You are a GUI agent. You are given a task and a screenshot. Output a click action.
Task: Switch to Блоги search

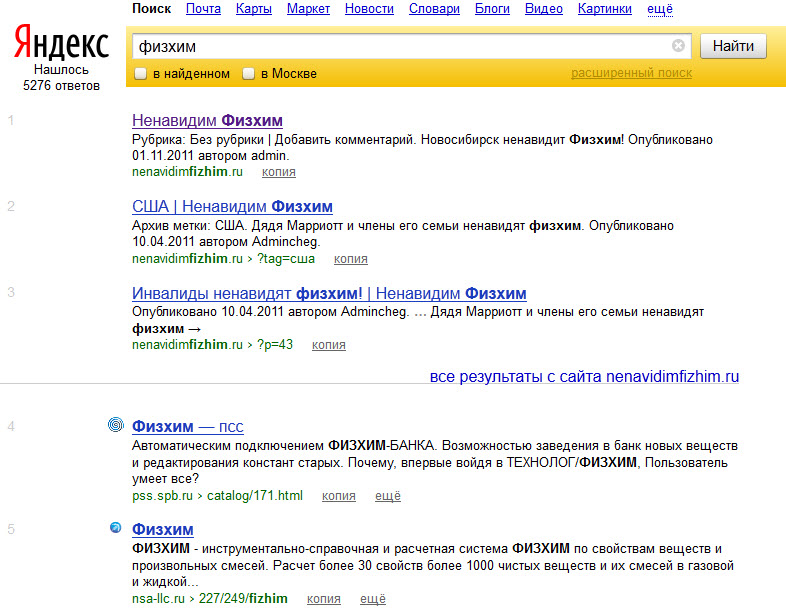tap(492, 9)
